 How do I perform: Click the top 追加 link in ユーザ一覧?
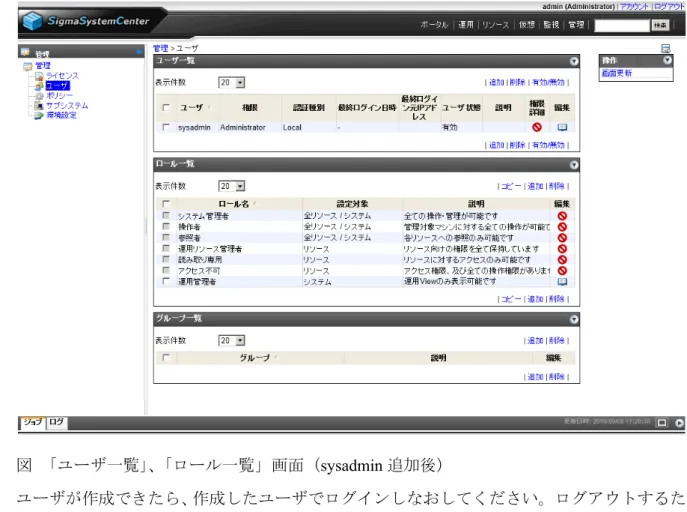coord(497,82)
